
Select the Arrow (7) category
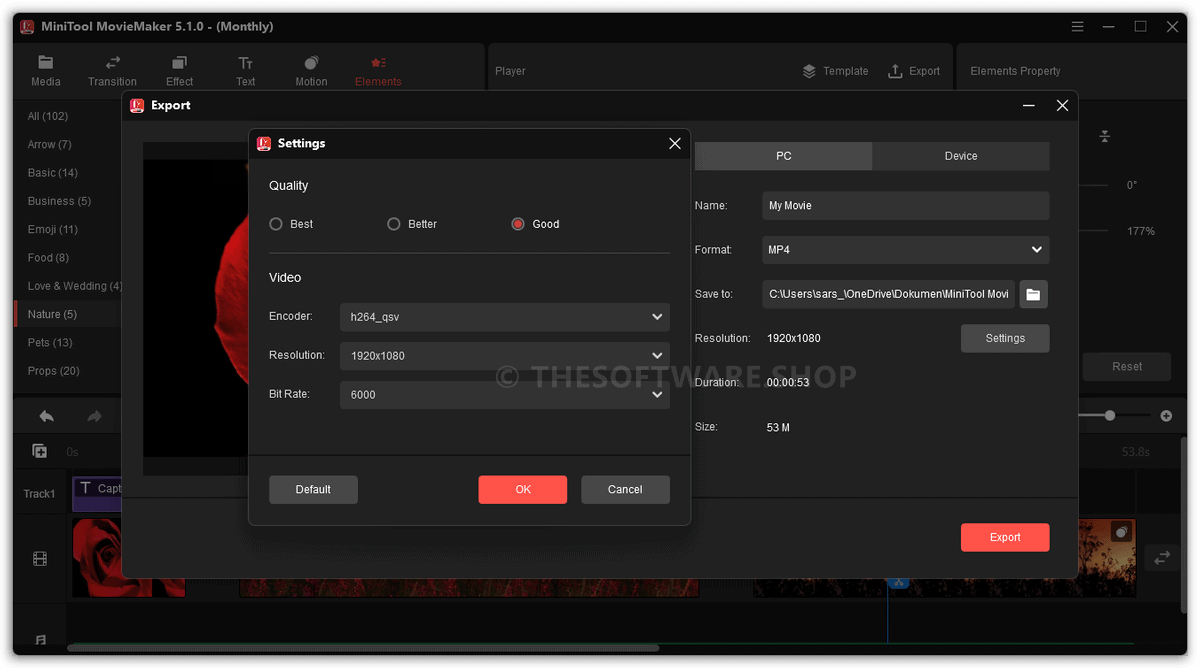click(50, 145)
